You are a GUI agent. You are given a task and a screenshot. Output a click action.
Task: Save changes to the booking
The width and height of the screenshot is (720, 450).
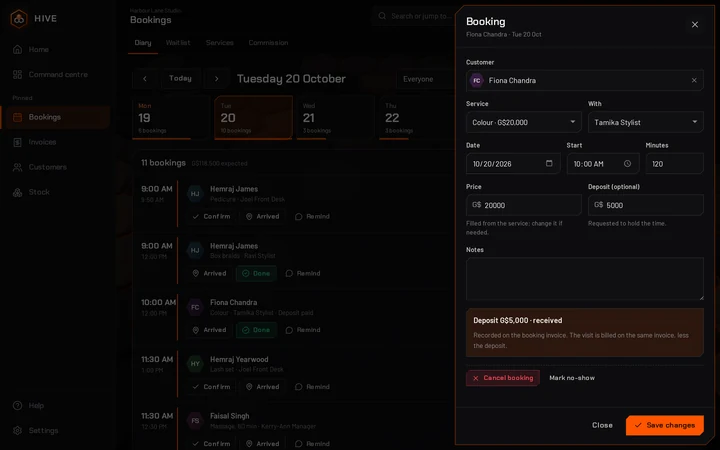tap(664, 425)
